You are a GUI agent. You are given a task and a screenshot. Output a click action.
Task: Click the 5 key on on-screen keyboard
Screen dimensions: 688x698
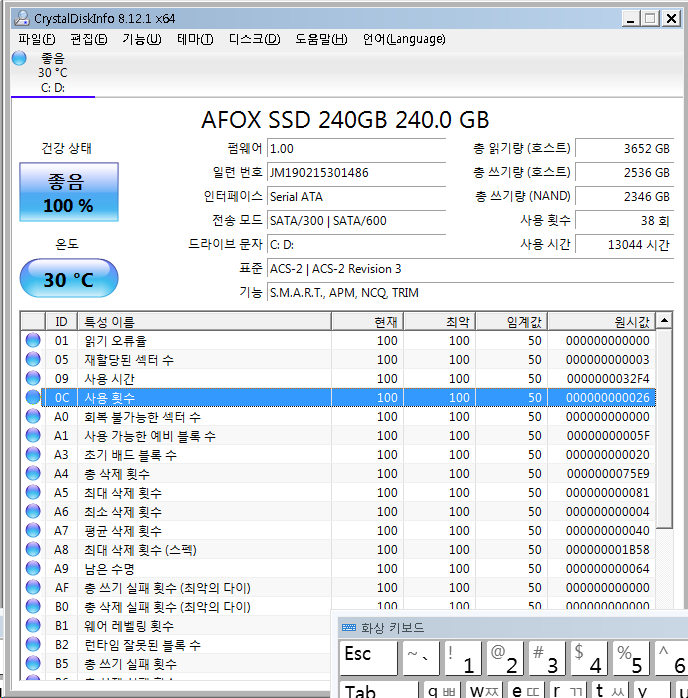(631, 658)
